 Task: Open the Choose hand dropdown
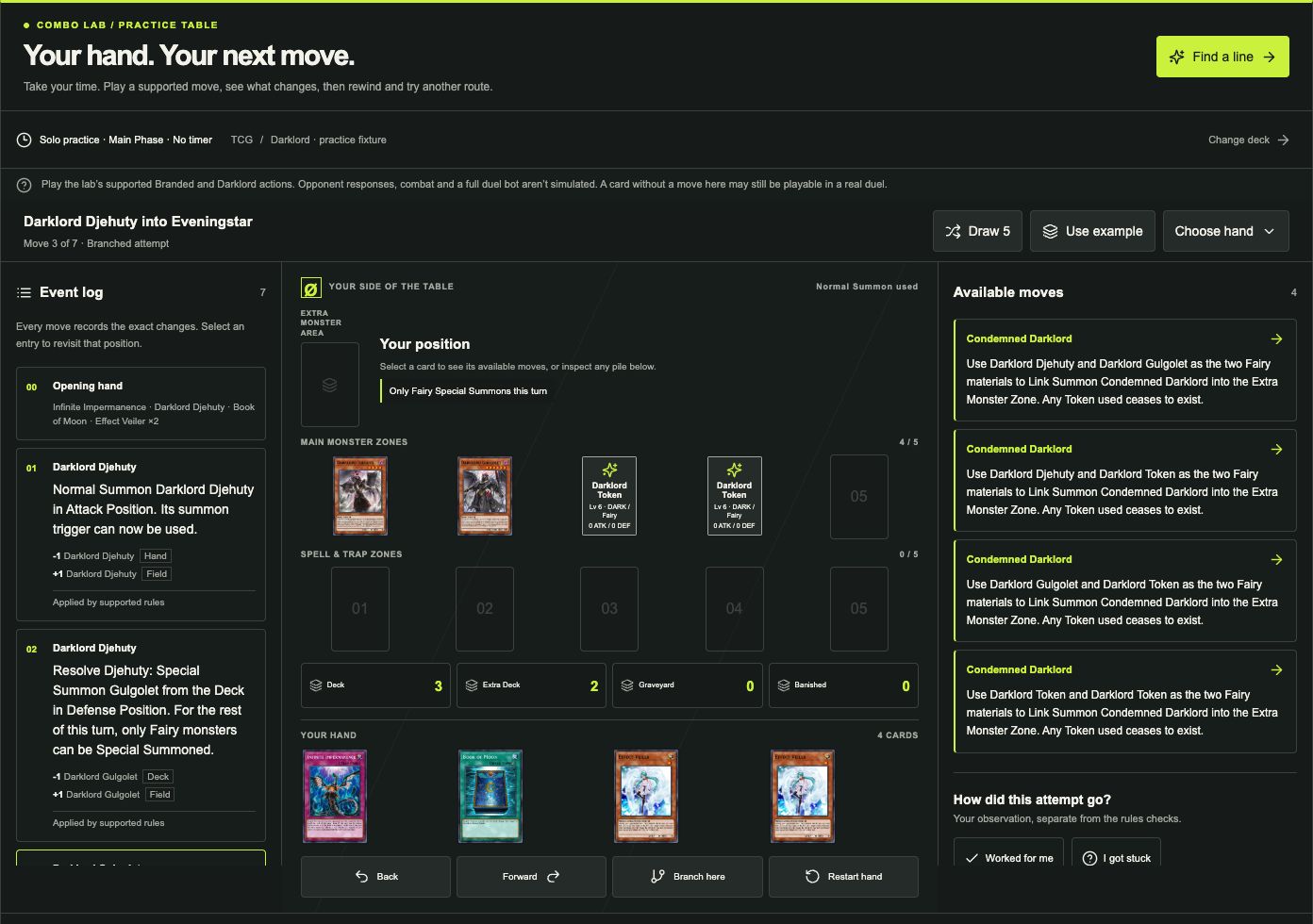coord(1225,231)
